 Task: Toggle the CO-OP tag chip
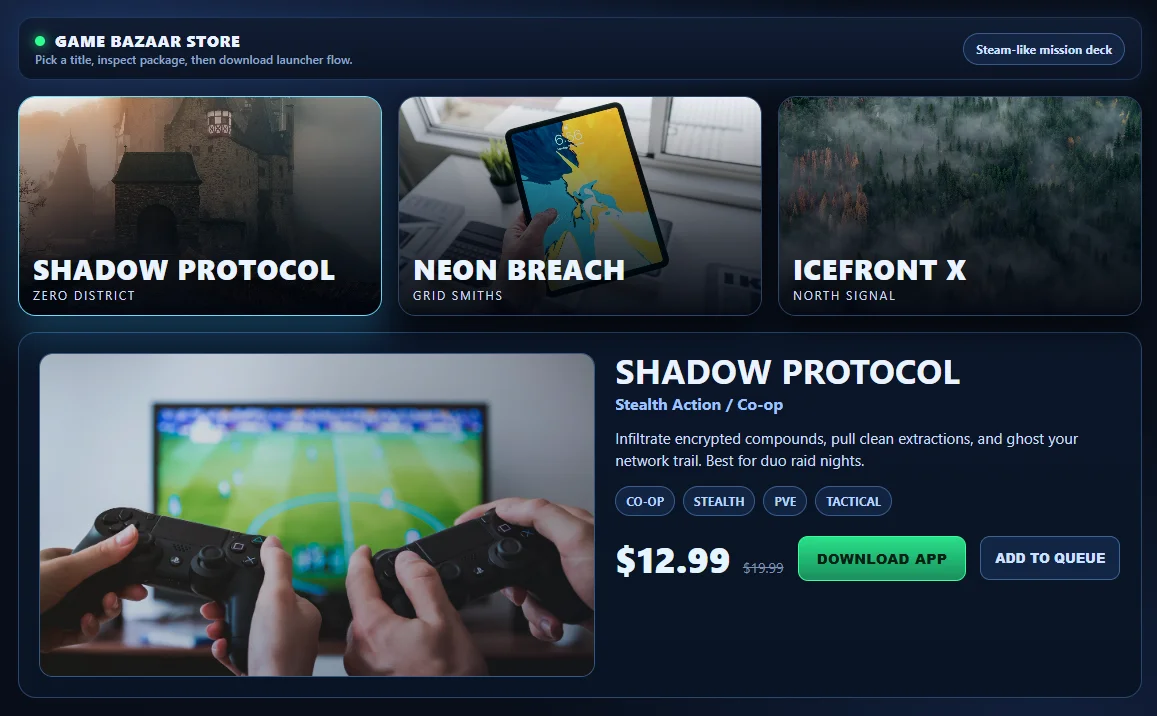pyautogui.click(x=645, y=501)
